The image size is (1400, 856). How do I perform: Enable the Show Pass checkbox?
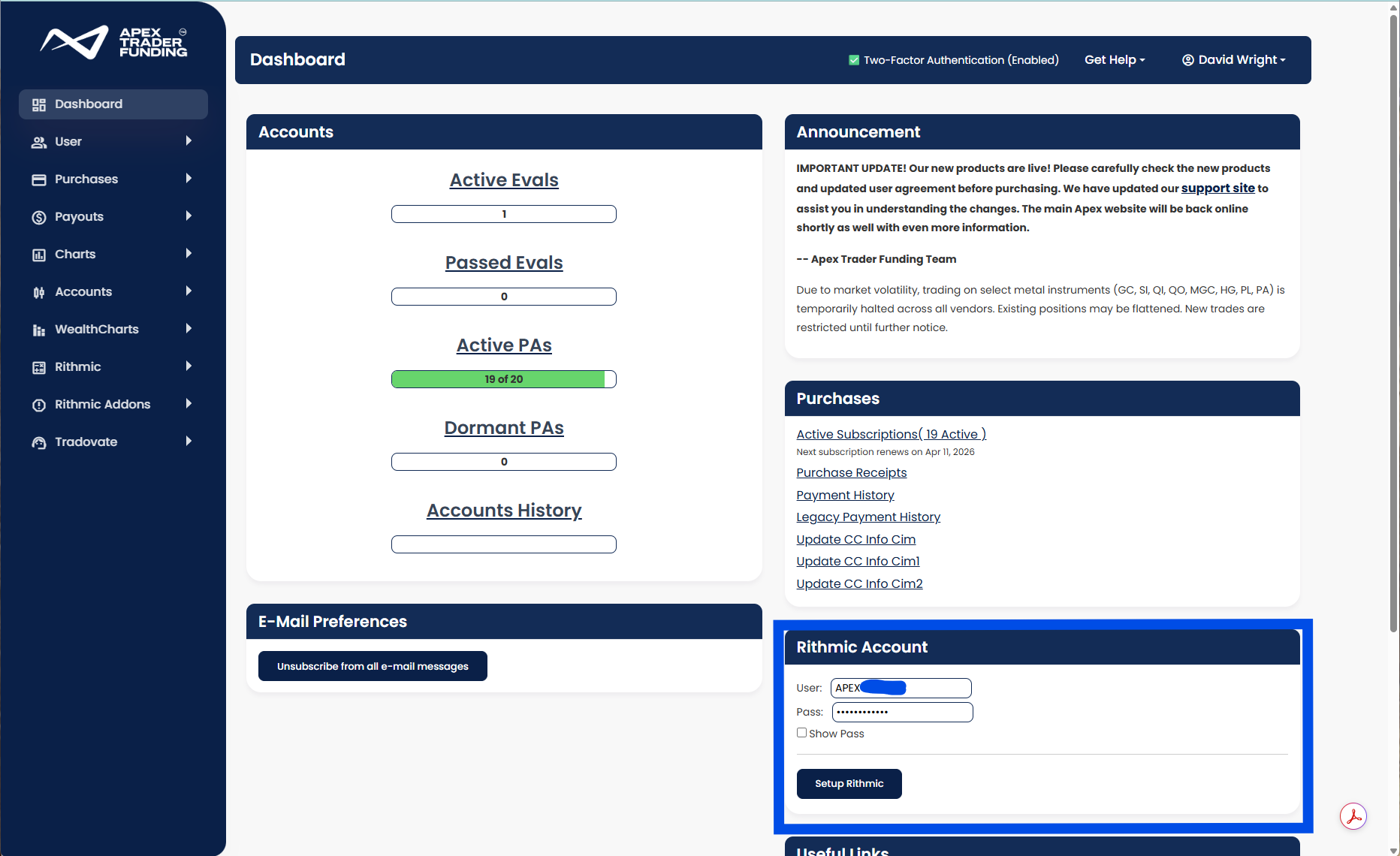[801, 732]
